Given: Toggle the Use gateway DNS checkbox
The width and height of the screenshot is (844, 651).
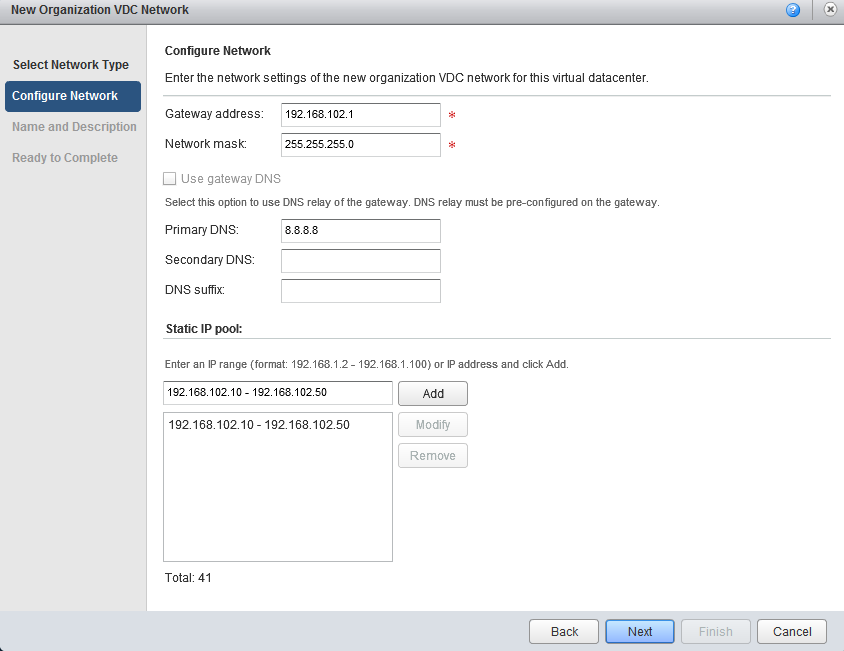Looking at the screenshot, I should tap(170, 179).
